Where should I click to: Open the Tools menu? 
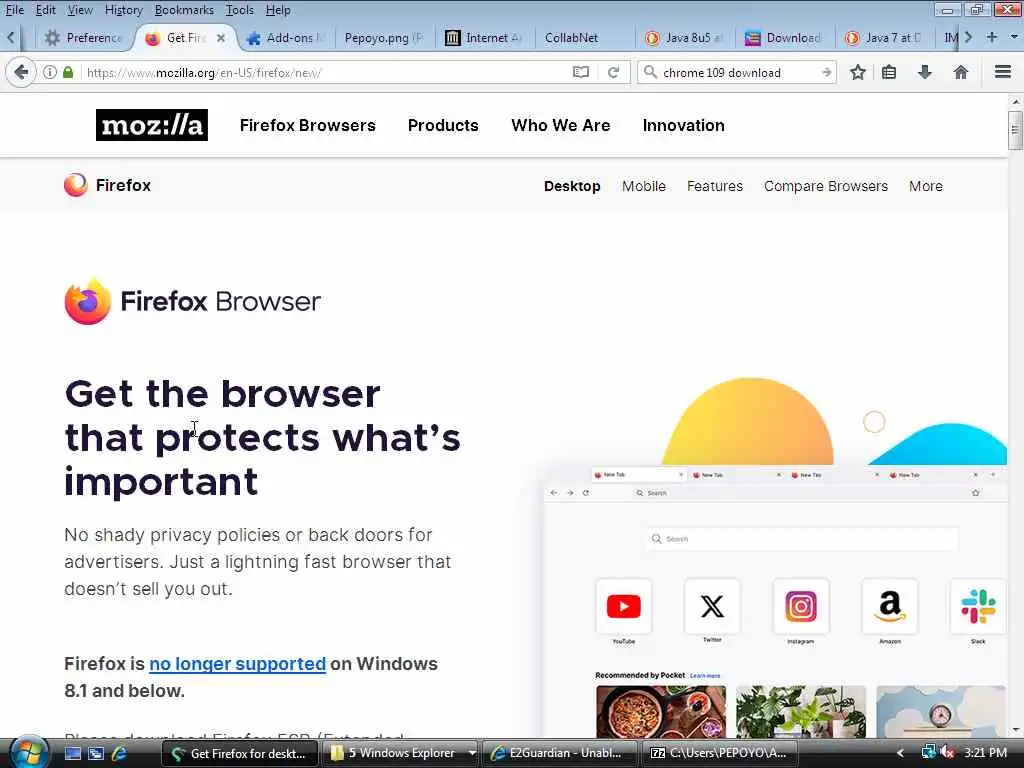240,10
